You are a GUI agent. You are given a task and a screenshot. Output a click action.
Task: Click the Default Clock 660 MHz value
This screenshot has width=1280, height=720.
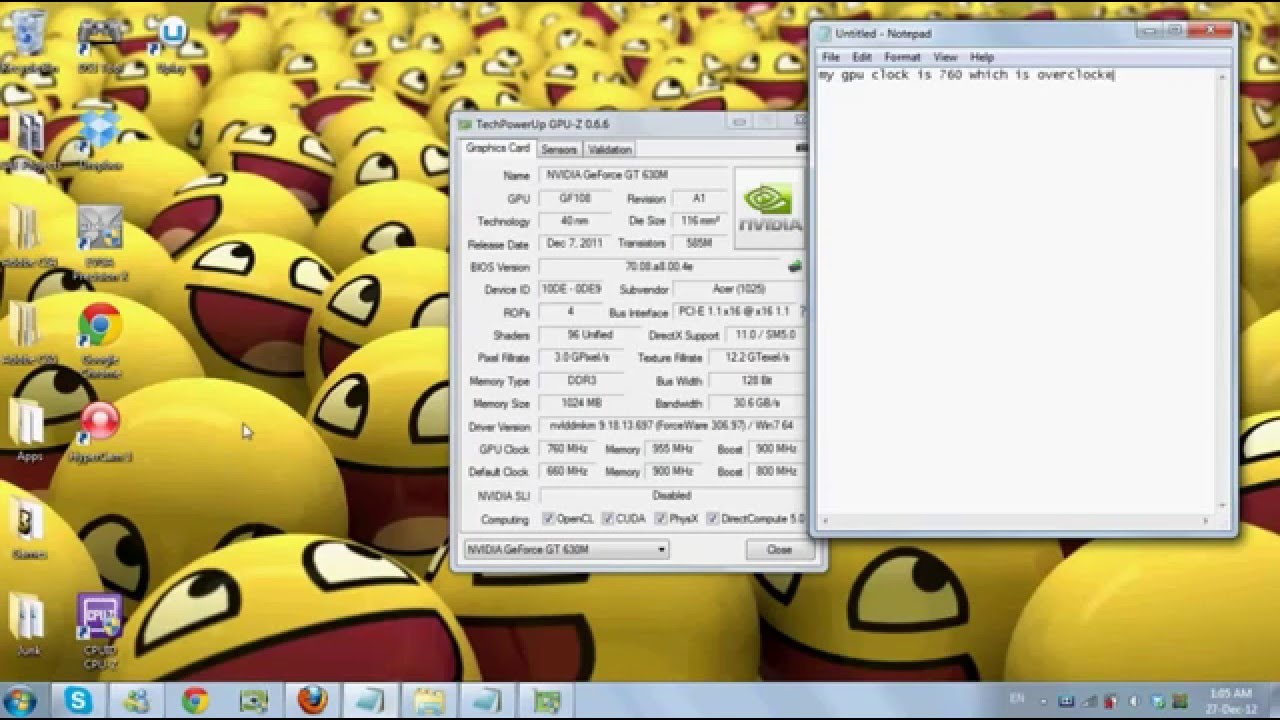point(567,471)
